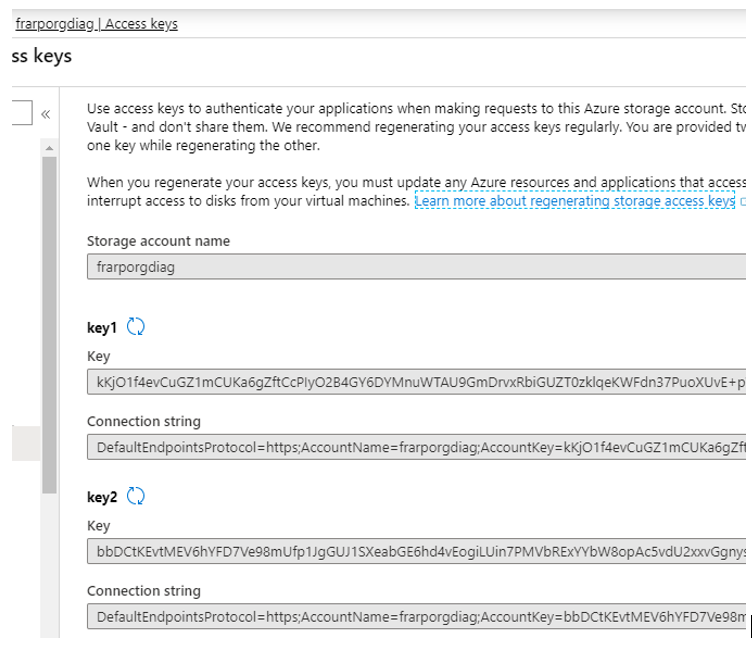Open Learn more about regenerating storage access keys
753x651 pixels.
[574, 201]
